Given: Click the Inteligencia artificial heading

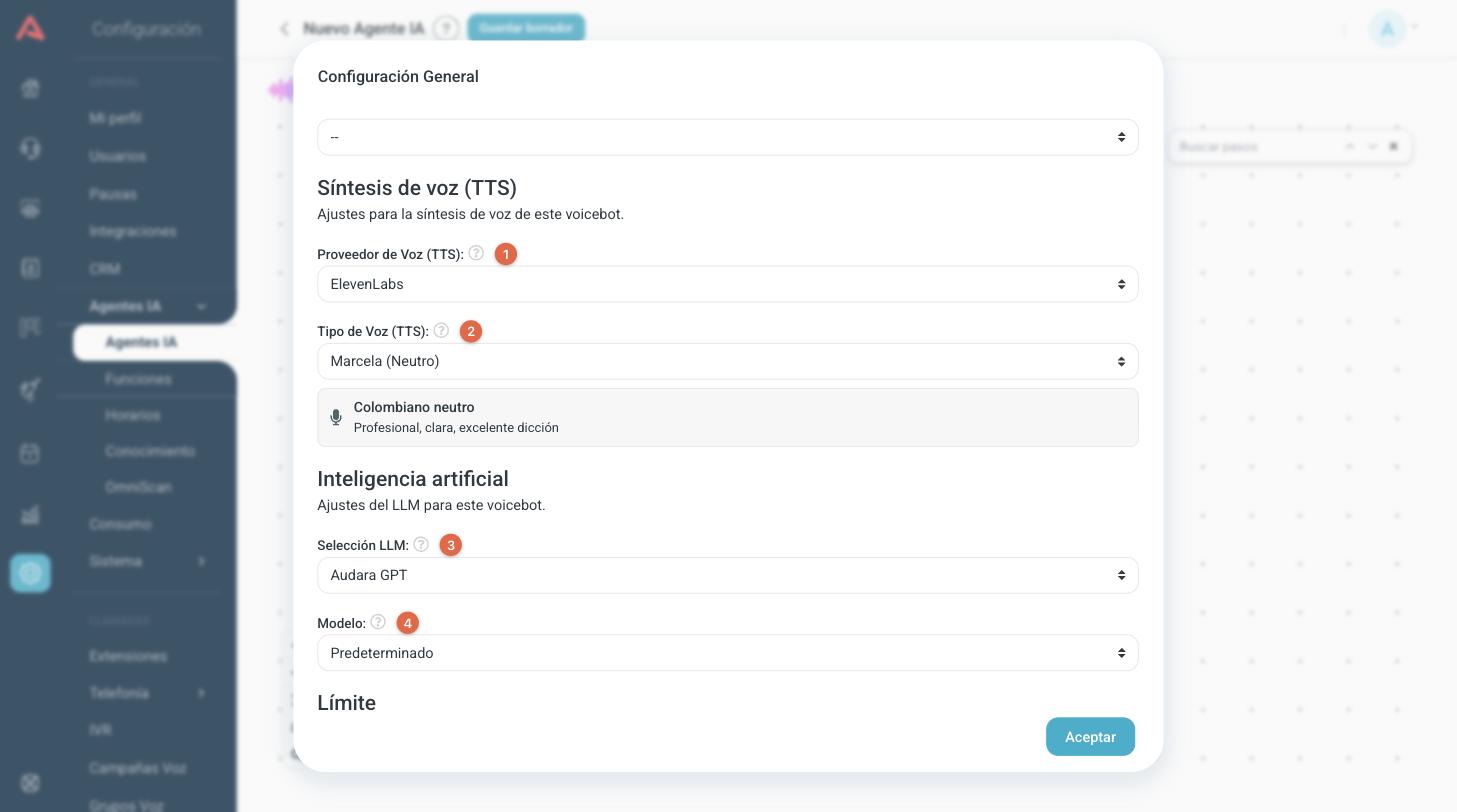Looking at the screenshot, I should click(x=413, y=479).
